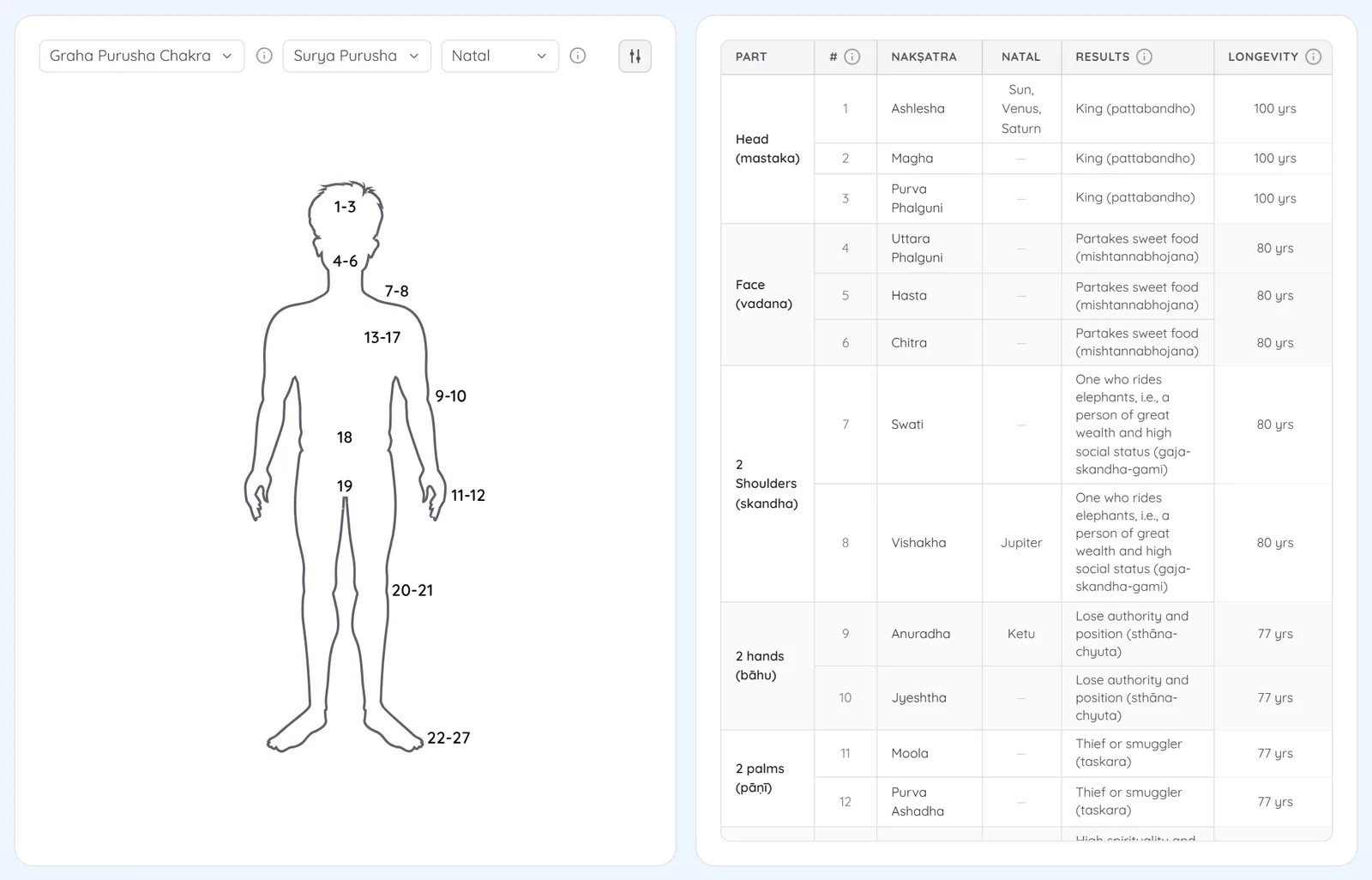Open the Graha Purusha Chakra dropdown
Viewport: 1372px width, 880px height.
141,56
